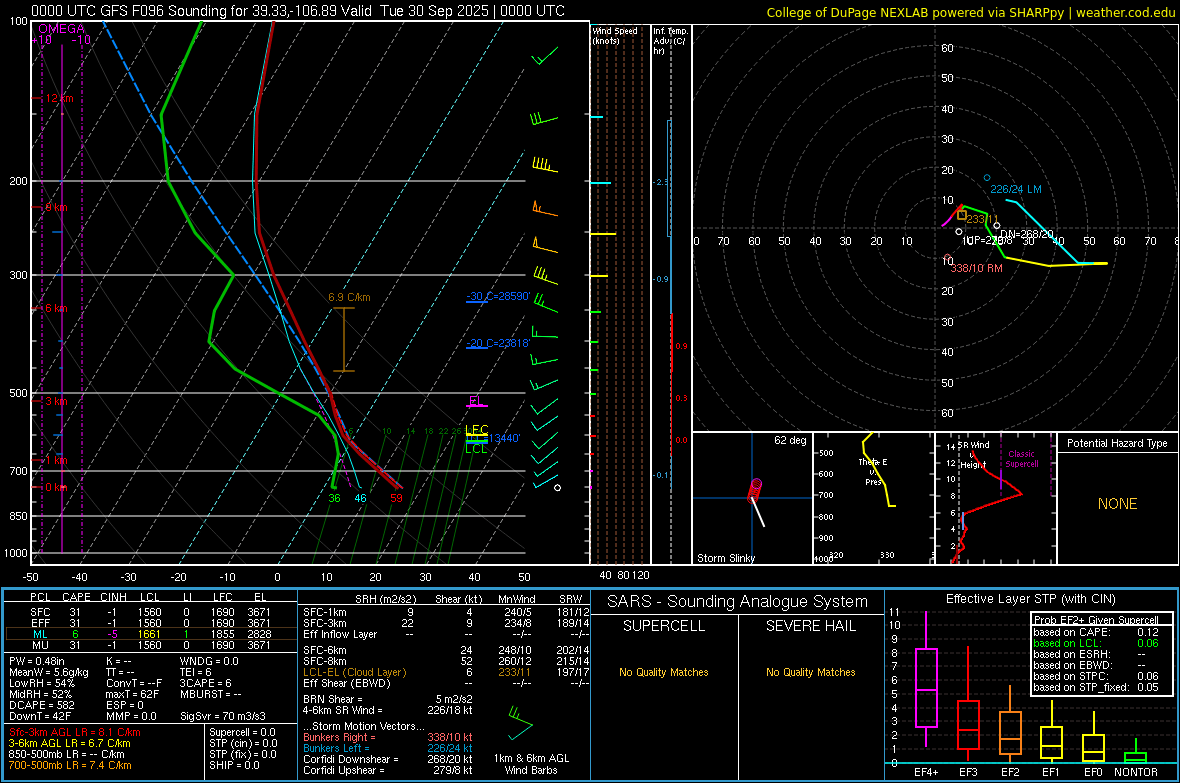1180x783 pixels.
Task: Select the highlighted ML parcel row
Action: pos(150,634)
